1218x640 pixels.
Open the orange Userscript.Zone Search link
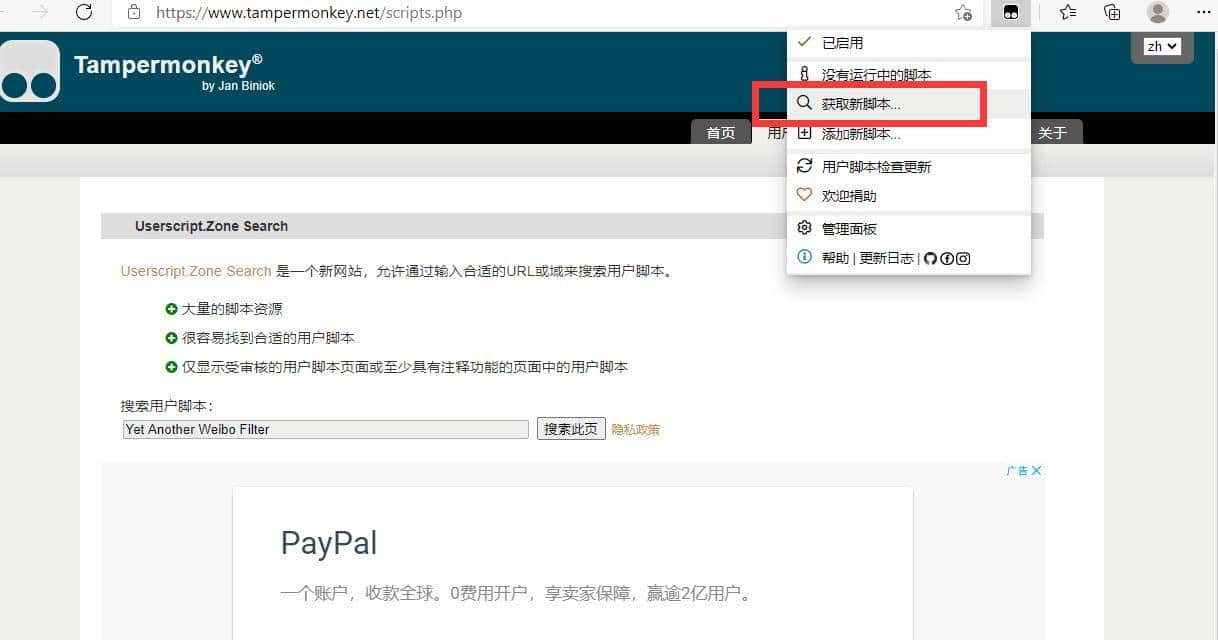coord(196,271)
